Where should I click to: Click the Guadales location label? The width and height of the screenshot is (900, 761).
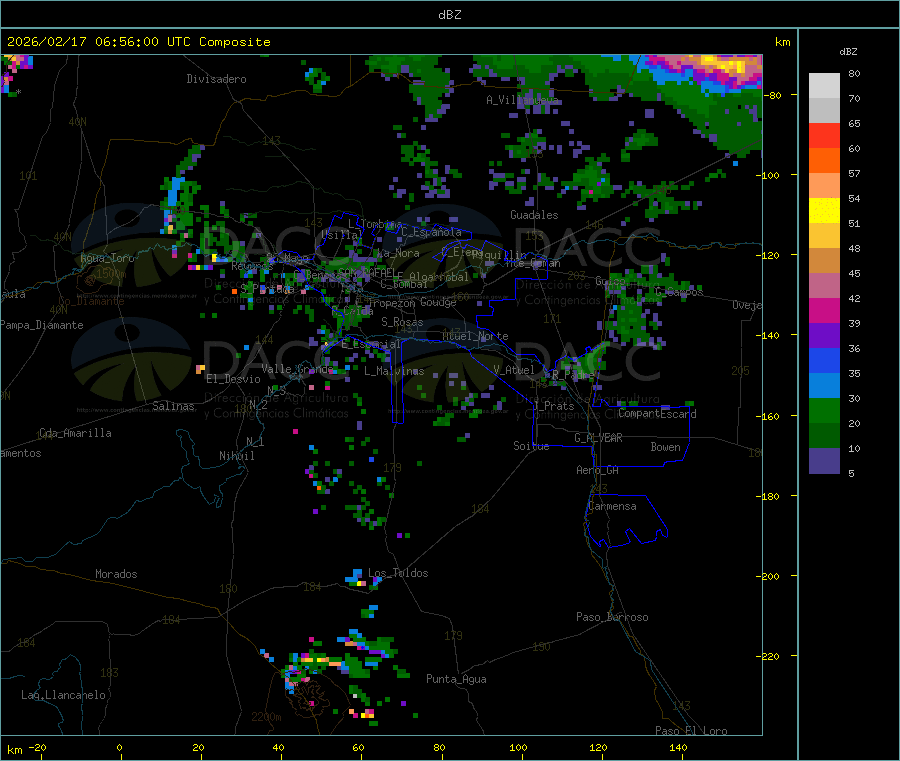click(534, 215)
